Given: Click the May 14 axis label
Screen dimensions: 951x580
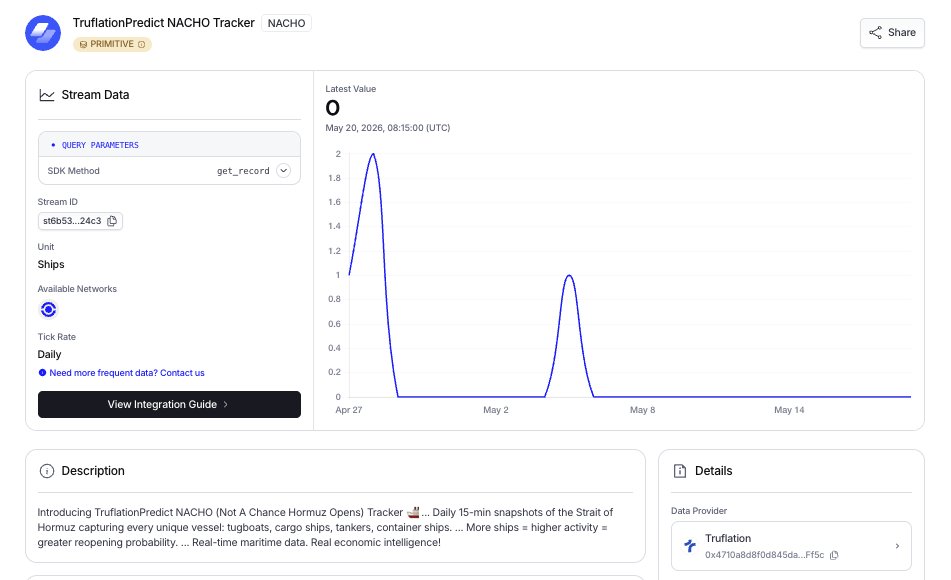Looking at the screenshot, I should click(x=789, y=410).
